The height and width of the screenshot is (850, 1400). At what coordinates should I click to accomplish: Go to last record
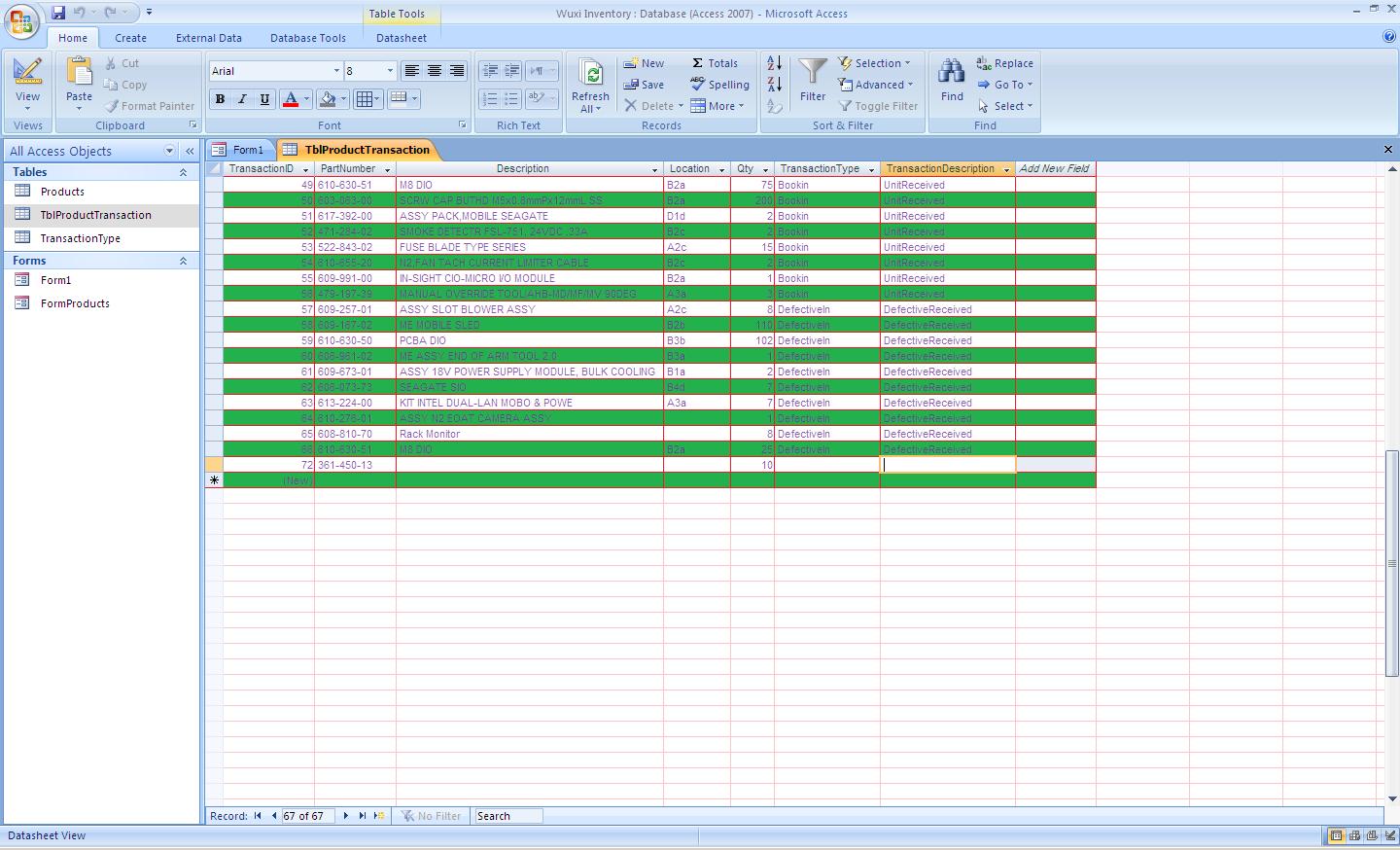(363, 816)
